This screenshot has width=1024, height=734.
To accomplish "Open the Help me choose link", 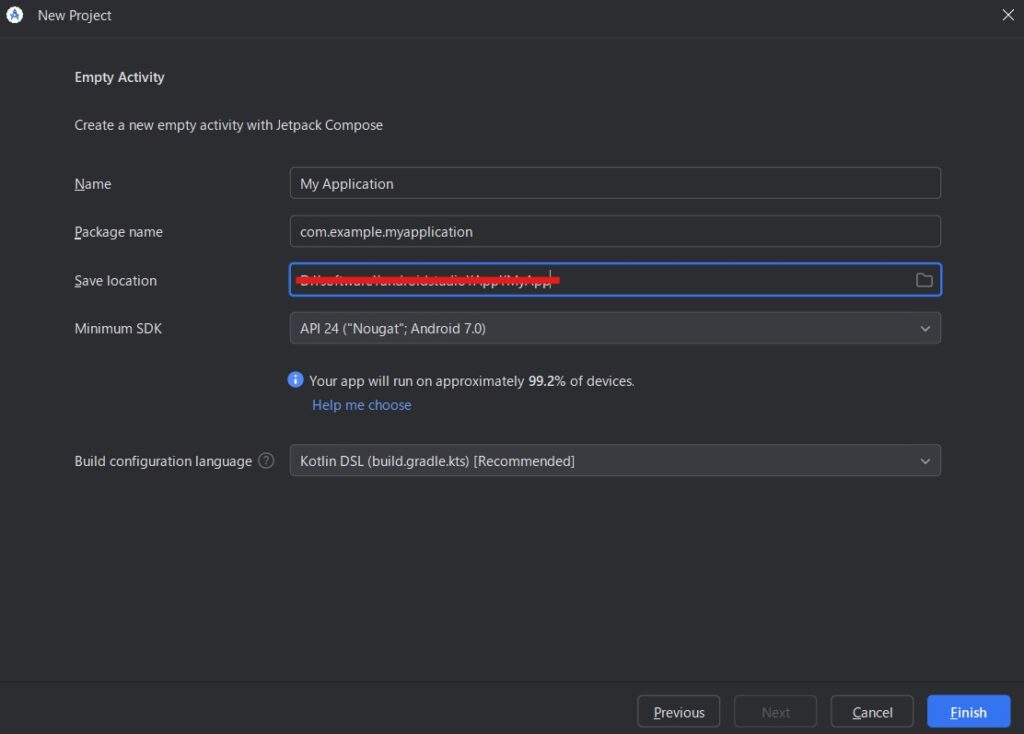I will (361, 405).
